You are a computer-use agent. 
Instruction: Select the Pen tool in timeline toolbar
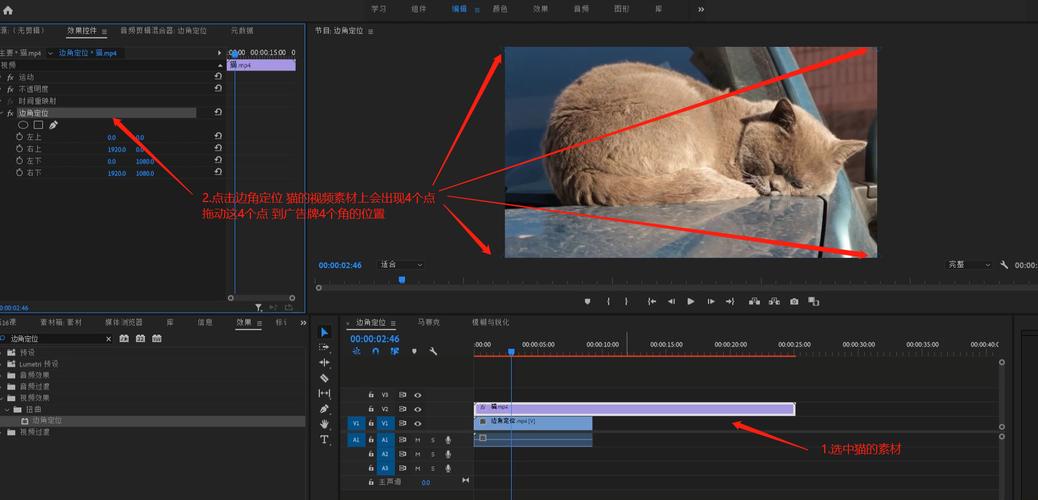[x=324, y=409]
